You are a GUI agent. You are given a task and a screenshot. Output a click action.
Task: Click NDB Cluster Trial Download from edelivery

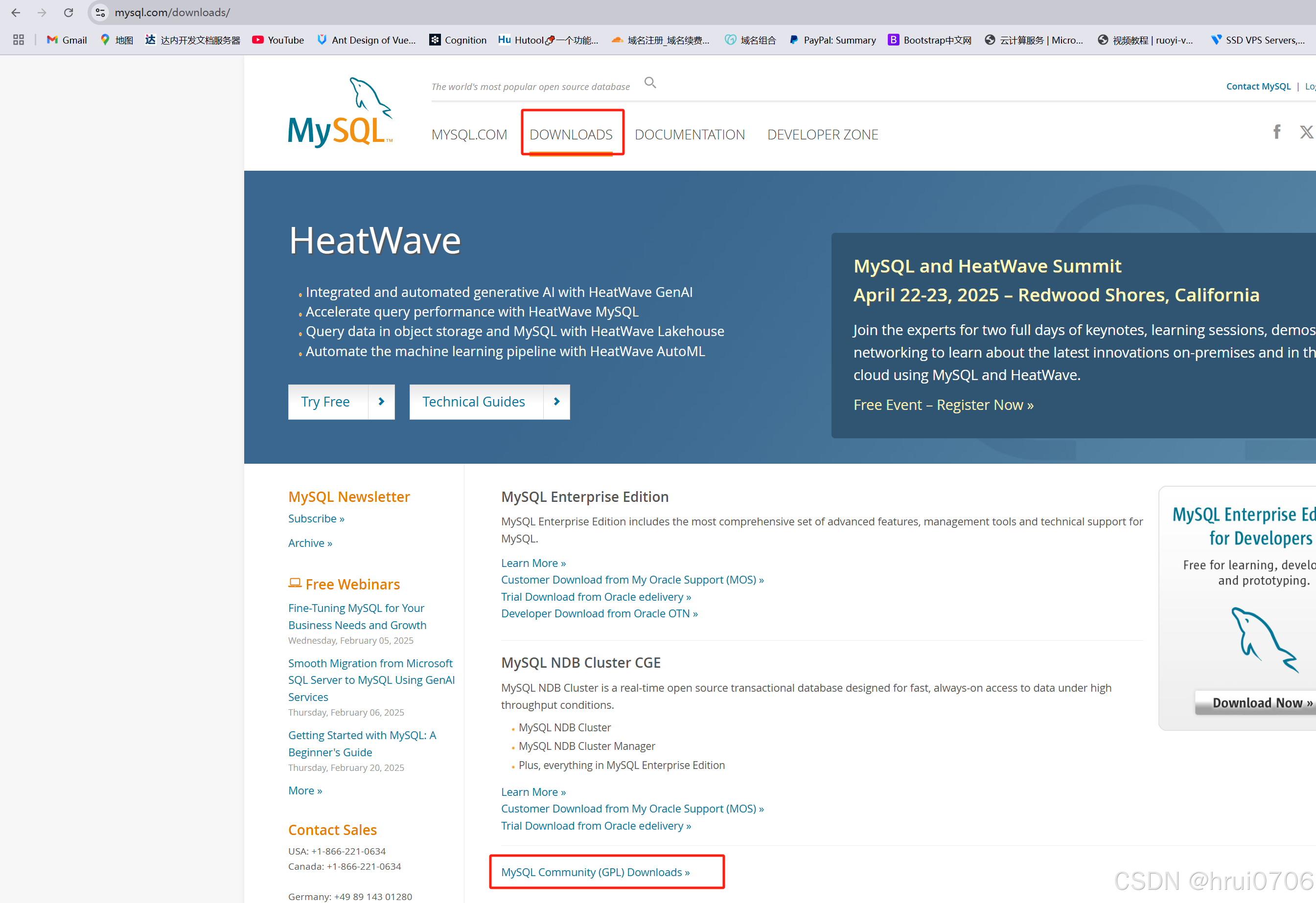[596, 825]
